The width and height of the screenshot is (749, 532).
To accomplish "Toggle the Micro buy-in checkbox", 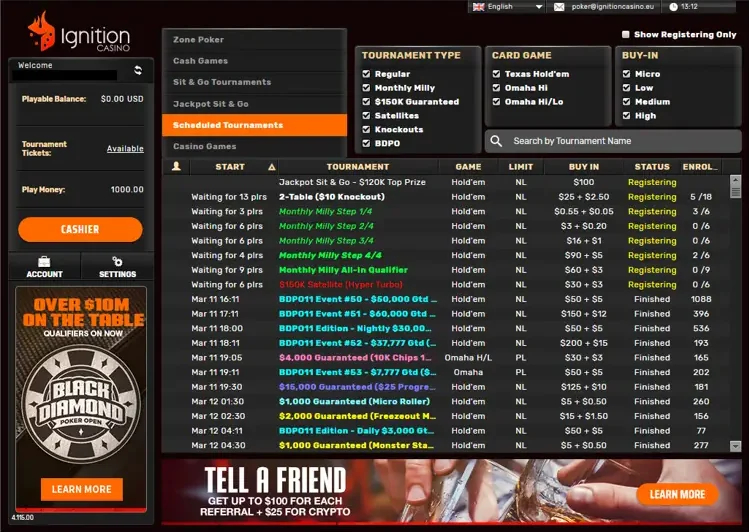I will (x=626, y=74).
